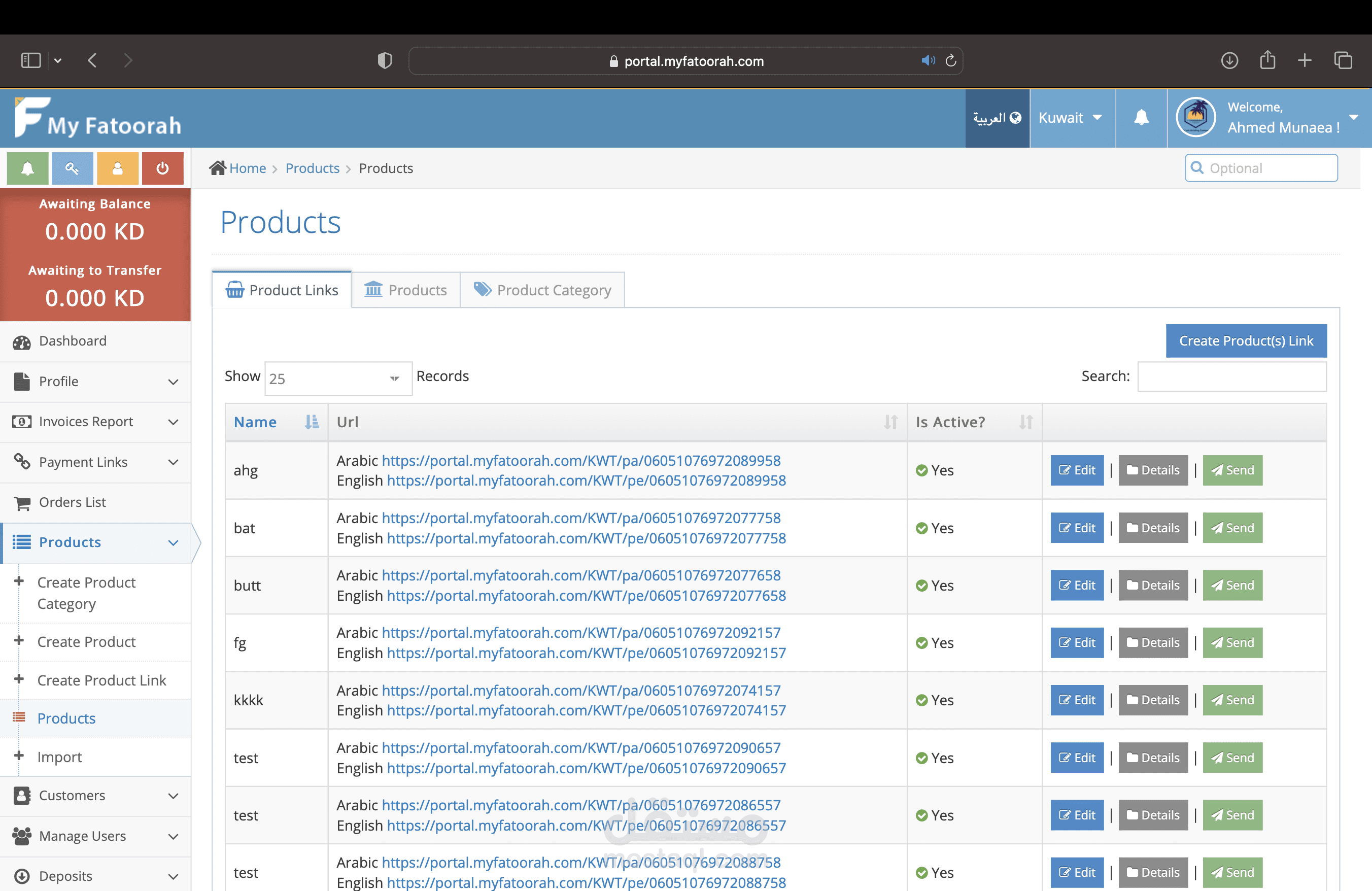The width and height of the screenshot is (1372, 891).
Task: Click Create Product(s) Link button
Action: coord(1246,340)
